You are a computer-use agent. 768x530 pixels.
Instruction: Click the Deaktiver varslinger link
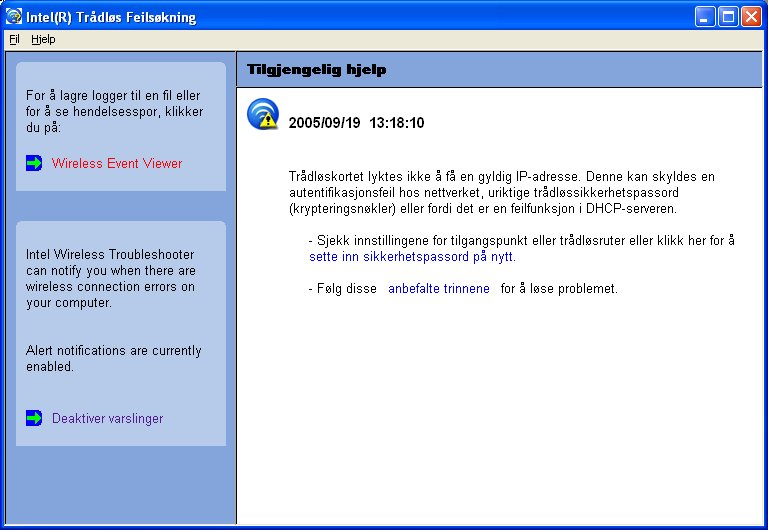tap(107, 418)
